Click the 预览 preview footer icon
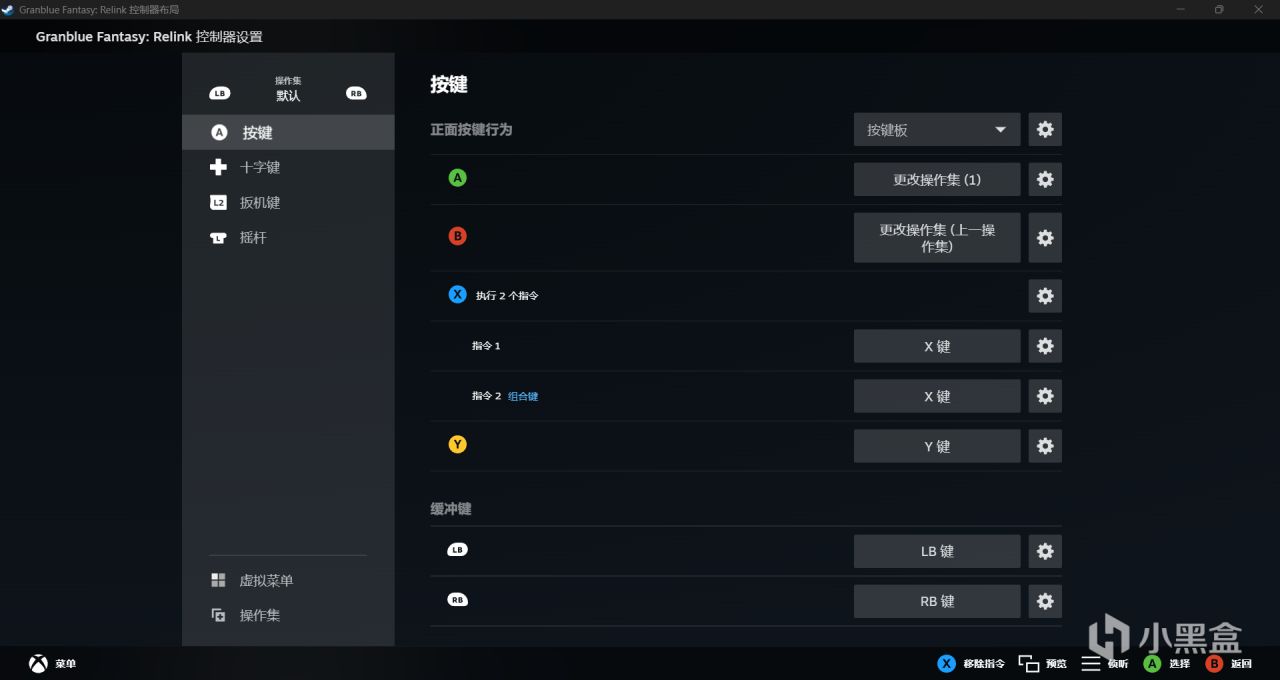1280x680 pixels. (1029, 663)
